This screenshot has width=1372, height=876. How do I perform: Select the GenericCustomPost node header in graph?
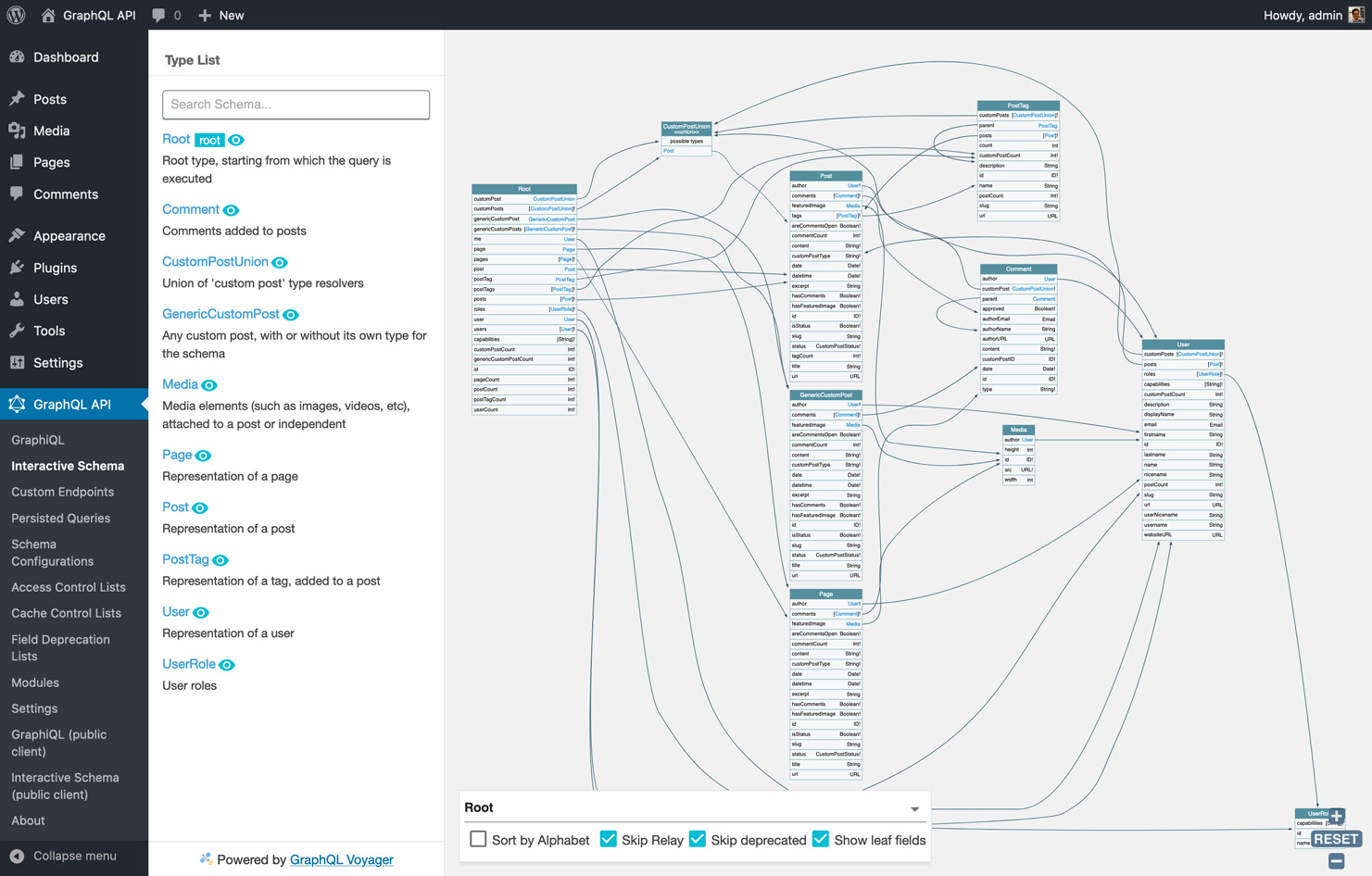coord(825,394)
